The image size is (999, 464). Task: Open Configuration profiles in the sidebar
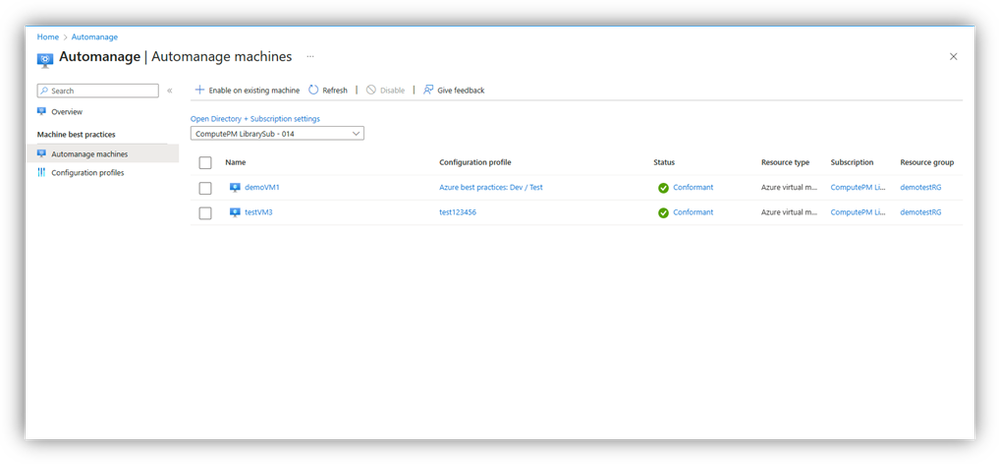(x=87, y=173)
